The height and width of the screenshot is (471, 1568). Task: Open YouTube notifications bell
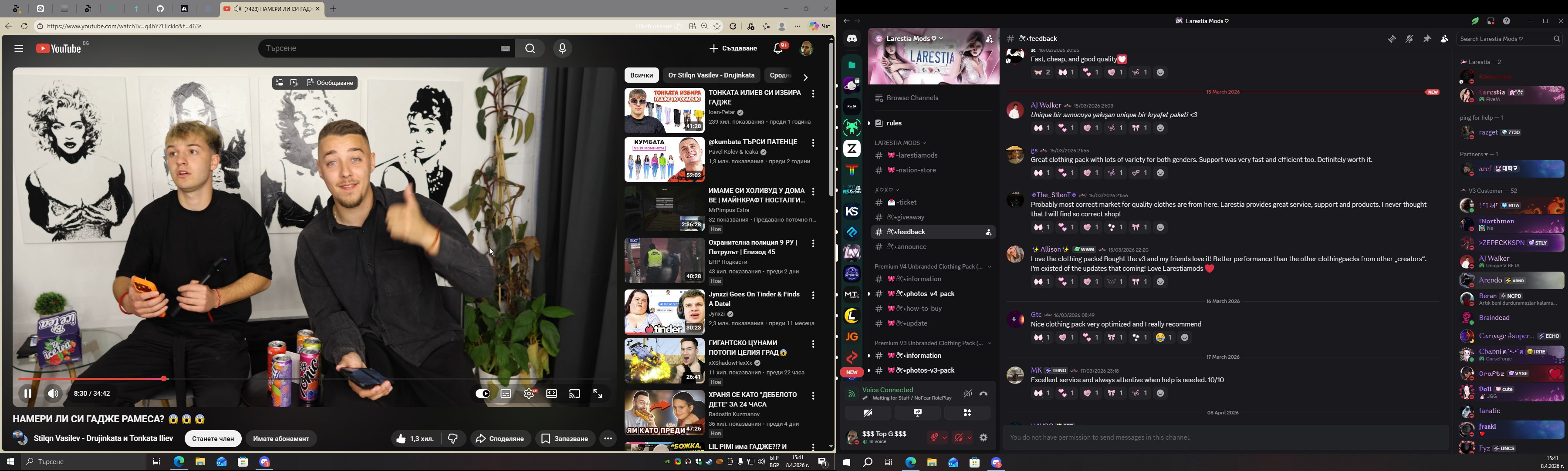778,49
